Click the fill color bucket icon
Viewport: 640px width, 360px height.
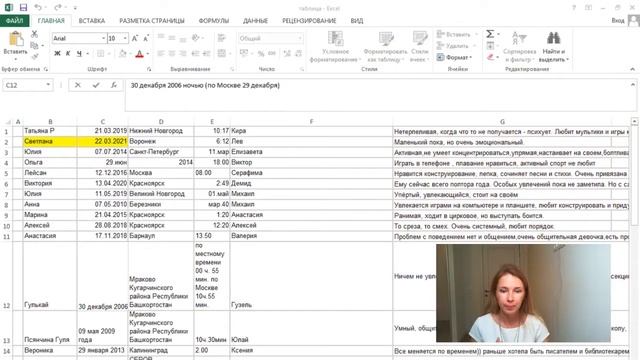pos(122,53)
